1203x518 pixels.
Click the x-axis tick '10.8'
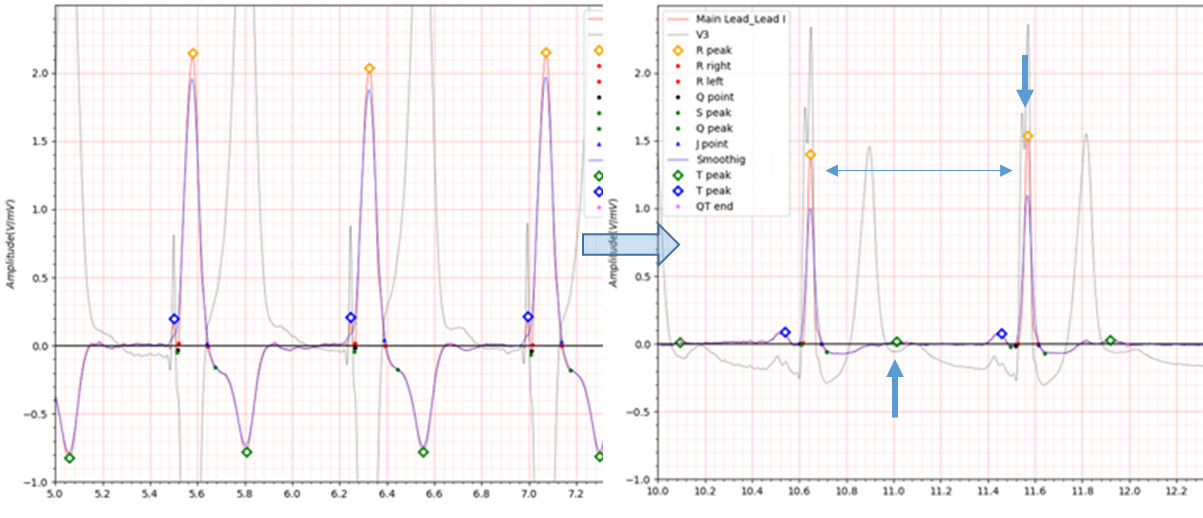click(x=847, y=492)
